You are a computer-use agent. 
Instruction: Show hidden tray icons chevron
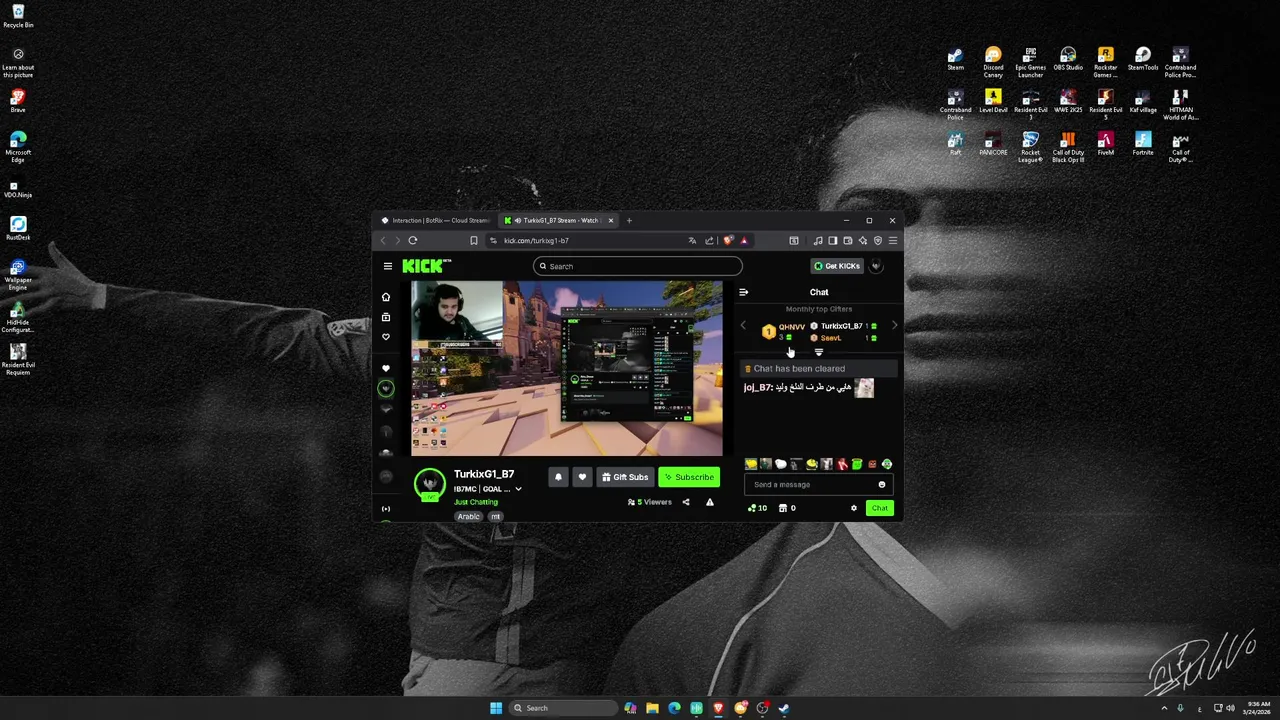1164,708
